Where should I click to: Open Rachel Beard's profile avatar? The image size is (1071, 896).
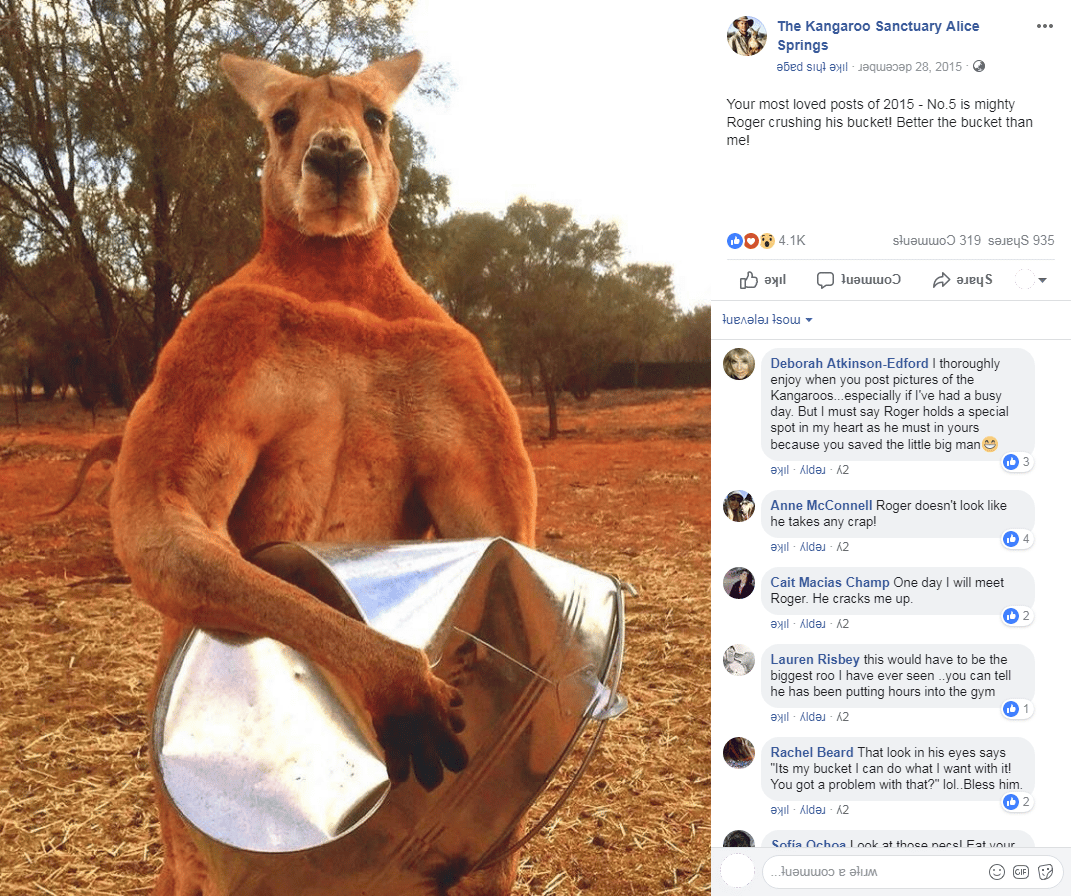(739, 753)
